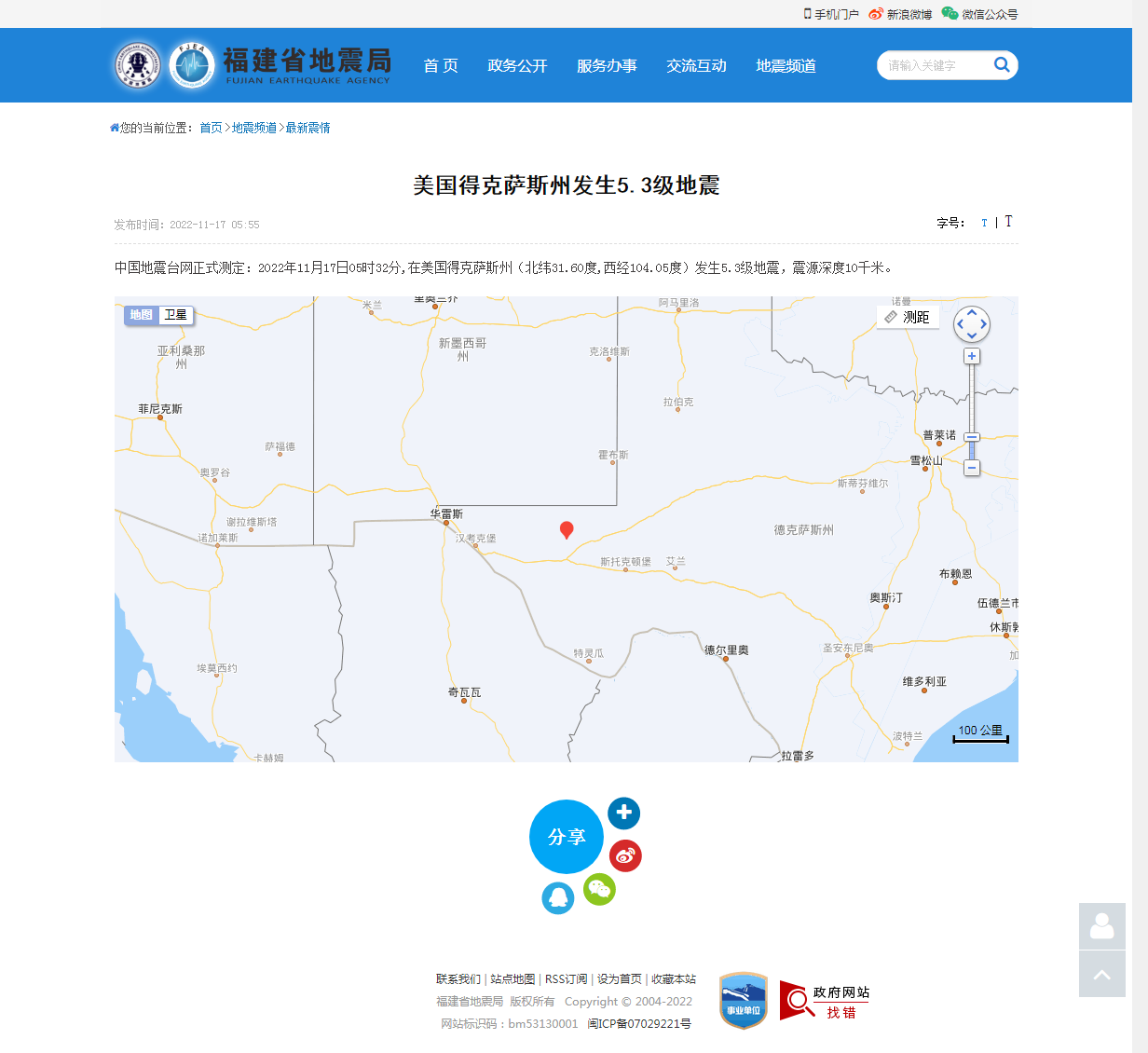Image resolution: width=1148 pixels, height=1053 pixels.
Task: Click the search magnifier icon
Action: [x=1002, y=64]
